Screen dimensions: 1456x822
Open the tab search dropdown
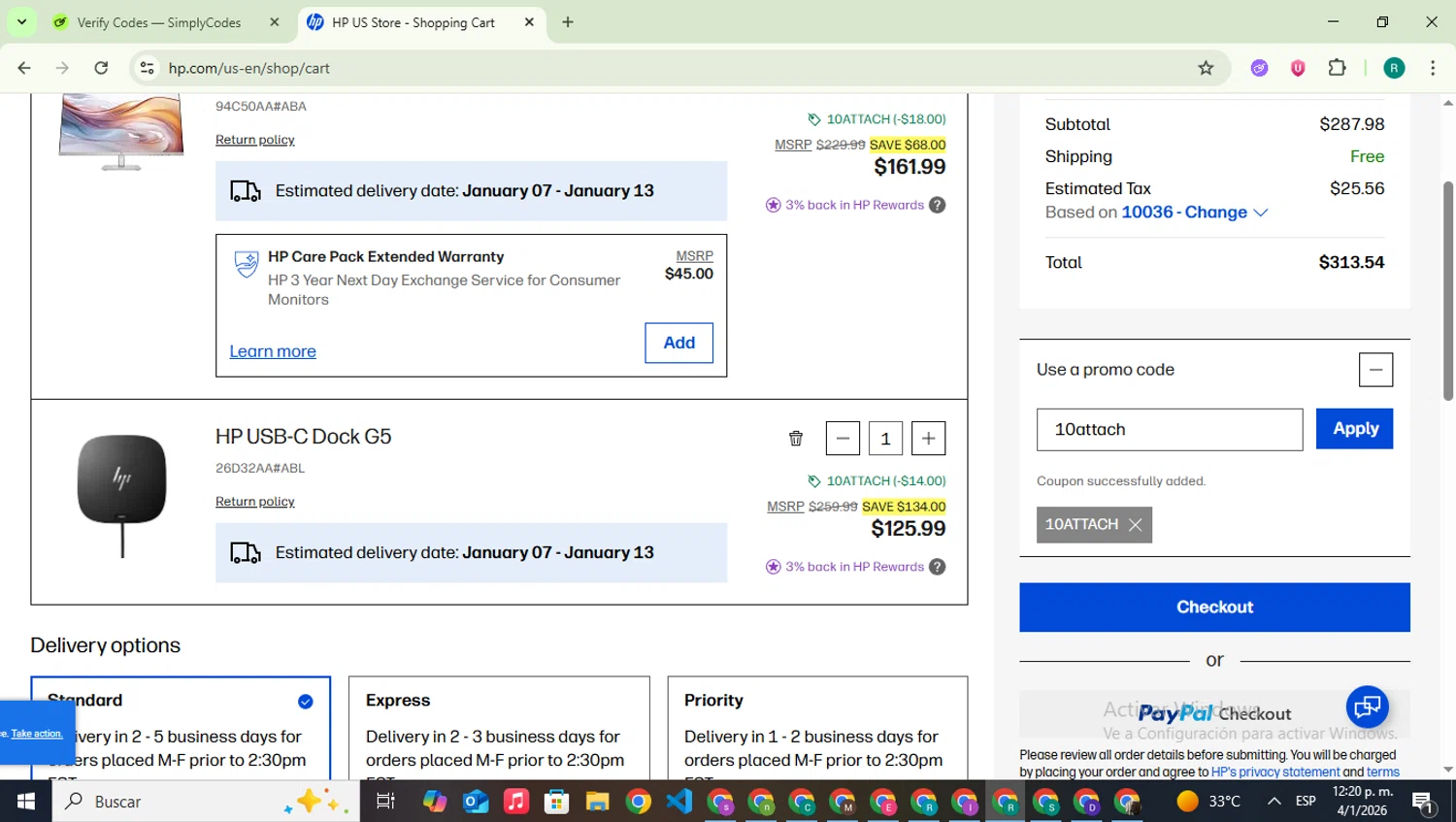(21, 21)
